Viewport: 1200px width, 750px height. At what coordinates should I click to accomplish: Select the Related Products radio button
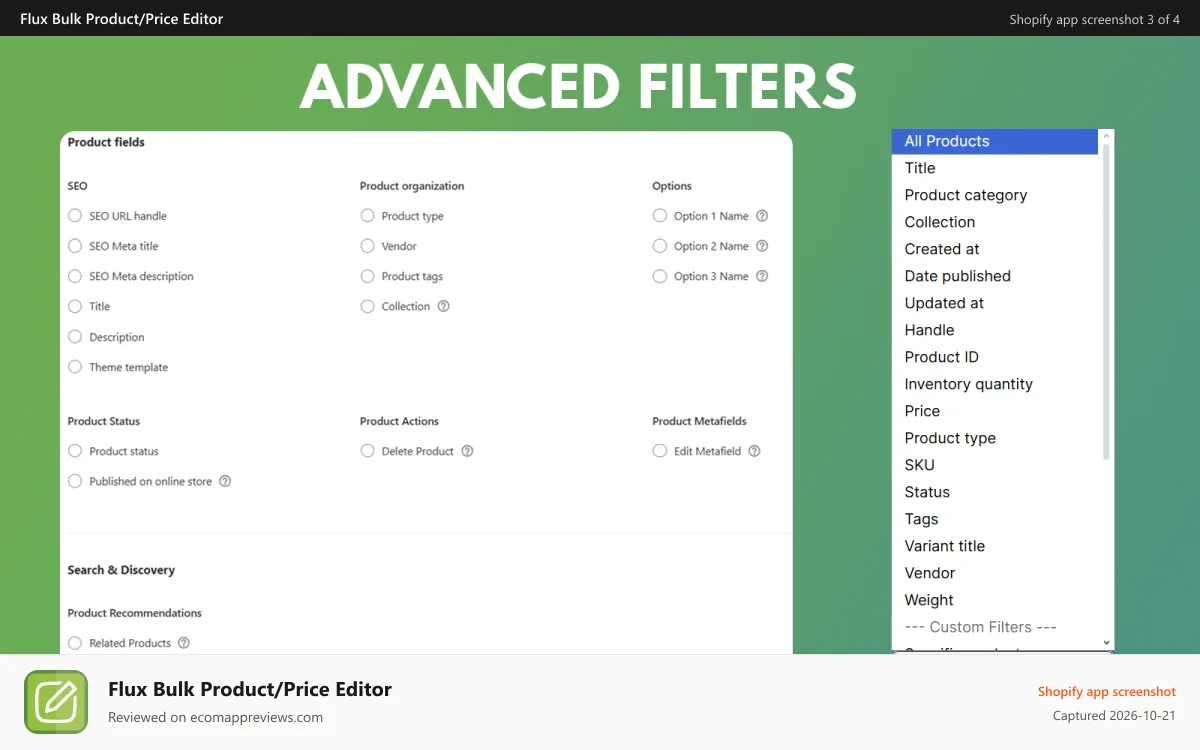pos(75,643)
